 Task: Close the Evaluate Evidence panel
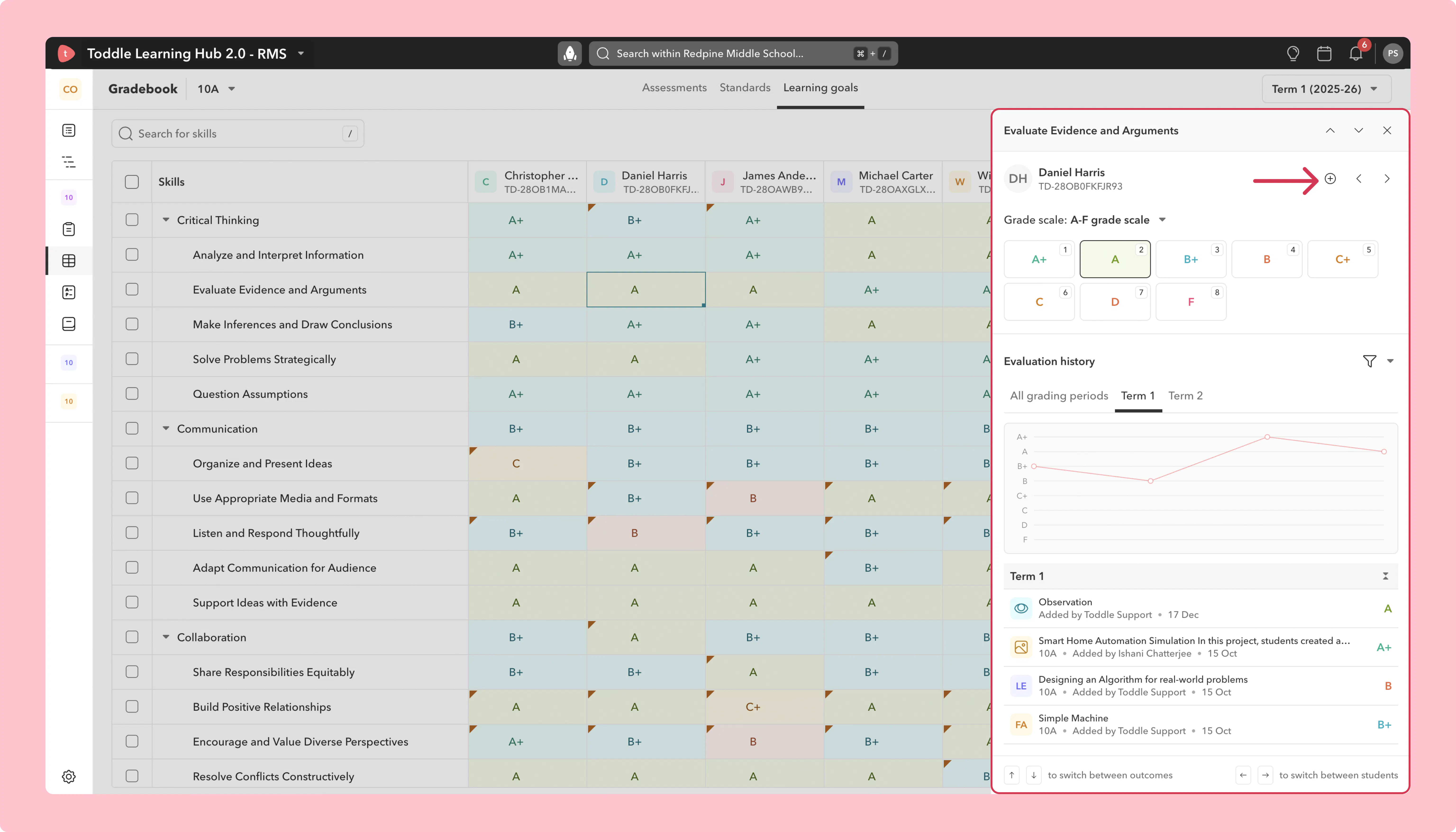tap(1387, 130)
